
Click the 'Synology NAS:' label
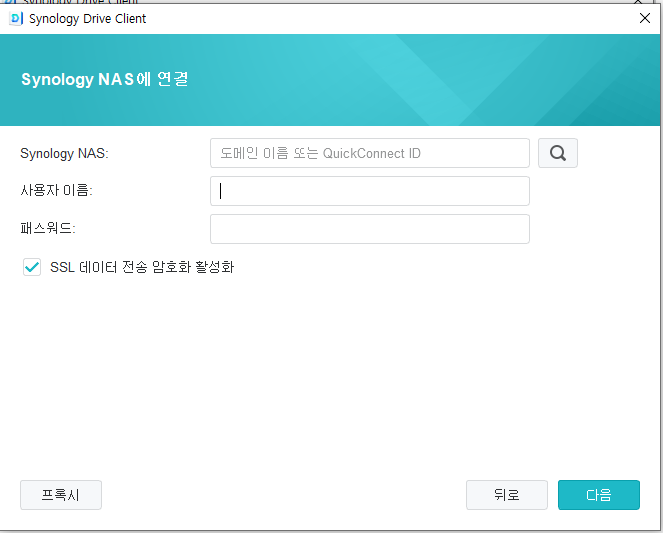(x=64, y=153)
